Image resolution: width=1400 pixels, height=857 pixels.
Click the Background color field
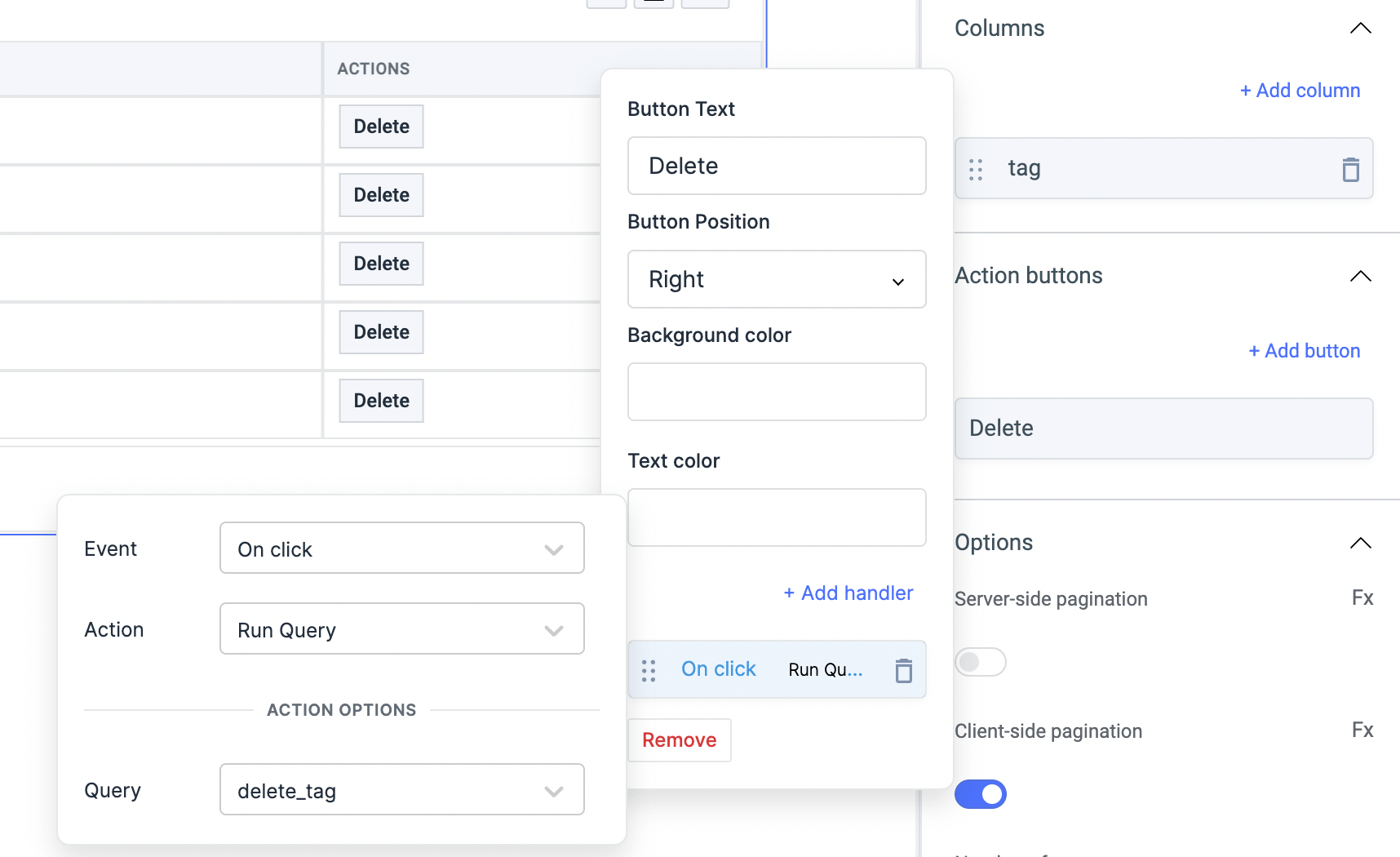pyautogui.click(x=776, y=392)
